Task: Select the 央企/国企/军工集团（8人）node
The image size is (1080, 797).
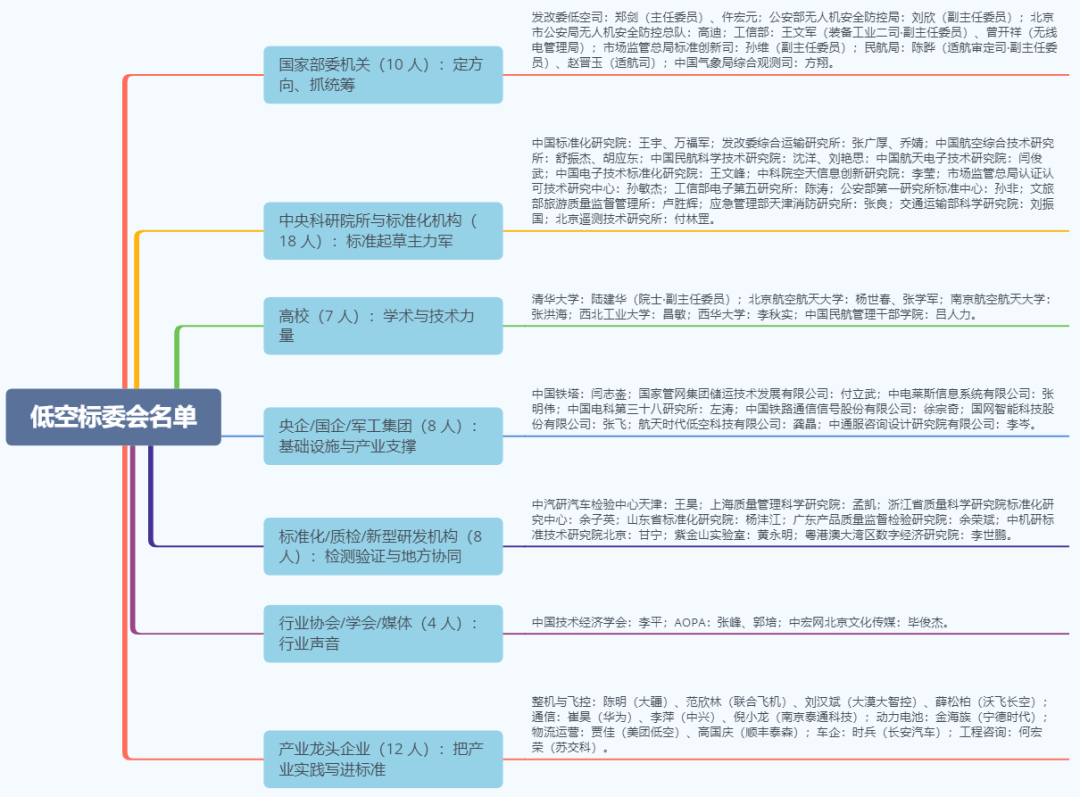Action: 383,436
